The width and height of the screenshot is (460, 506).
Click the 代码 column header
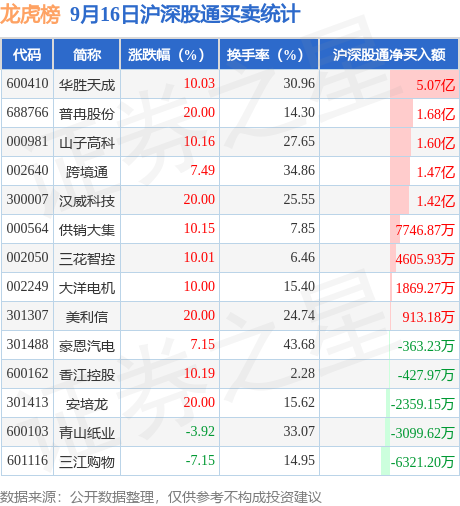[27, 54]
